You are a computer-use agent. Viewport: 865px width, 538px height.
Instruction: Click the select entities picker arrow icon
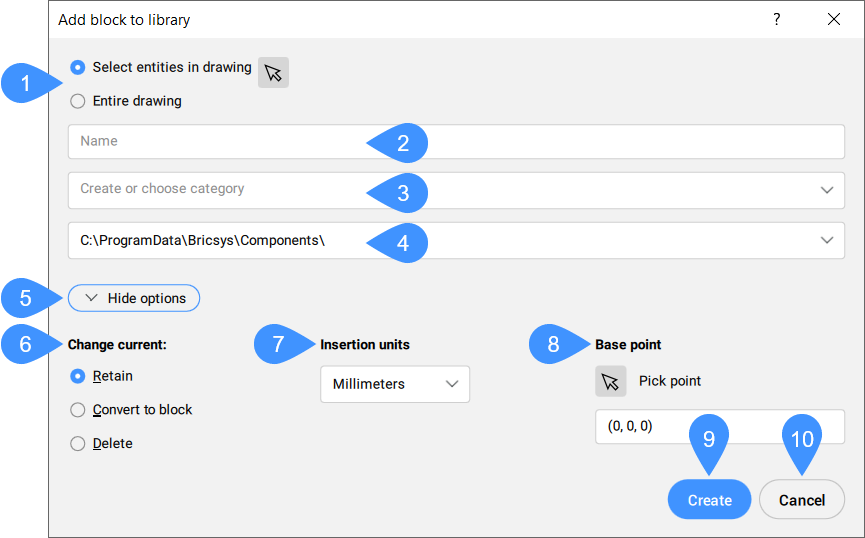coord(273,72)
